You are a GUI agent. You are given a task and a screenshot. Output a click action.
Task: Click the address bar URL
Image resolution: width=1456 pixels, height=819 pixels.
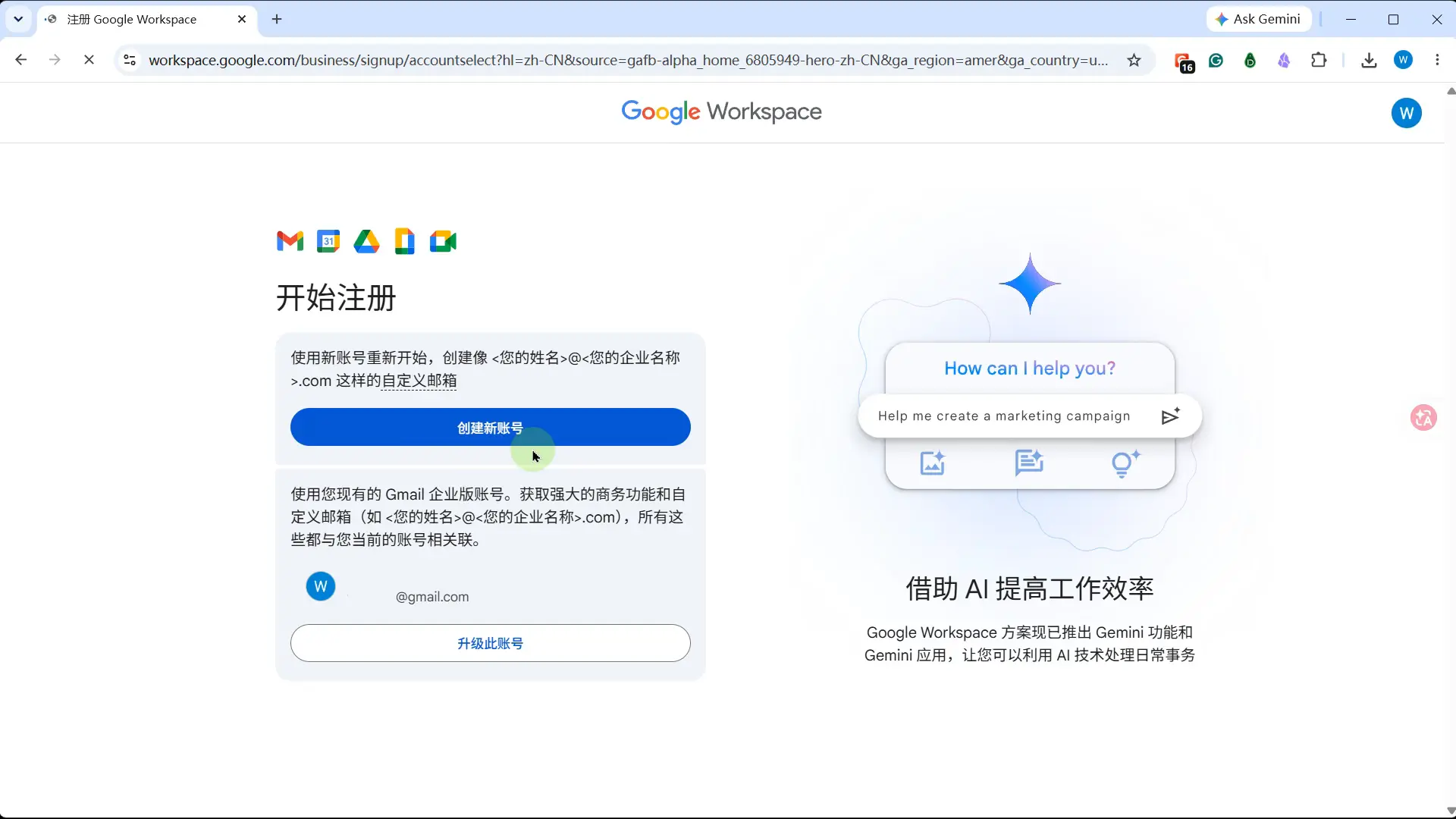click(628, 60)
